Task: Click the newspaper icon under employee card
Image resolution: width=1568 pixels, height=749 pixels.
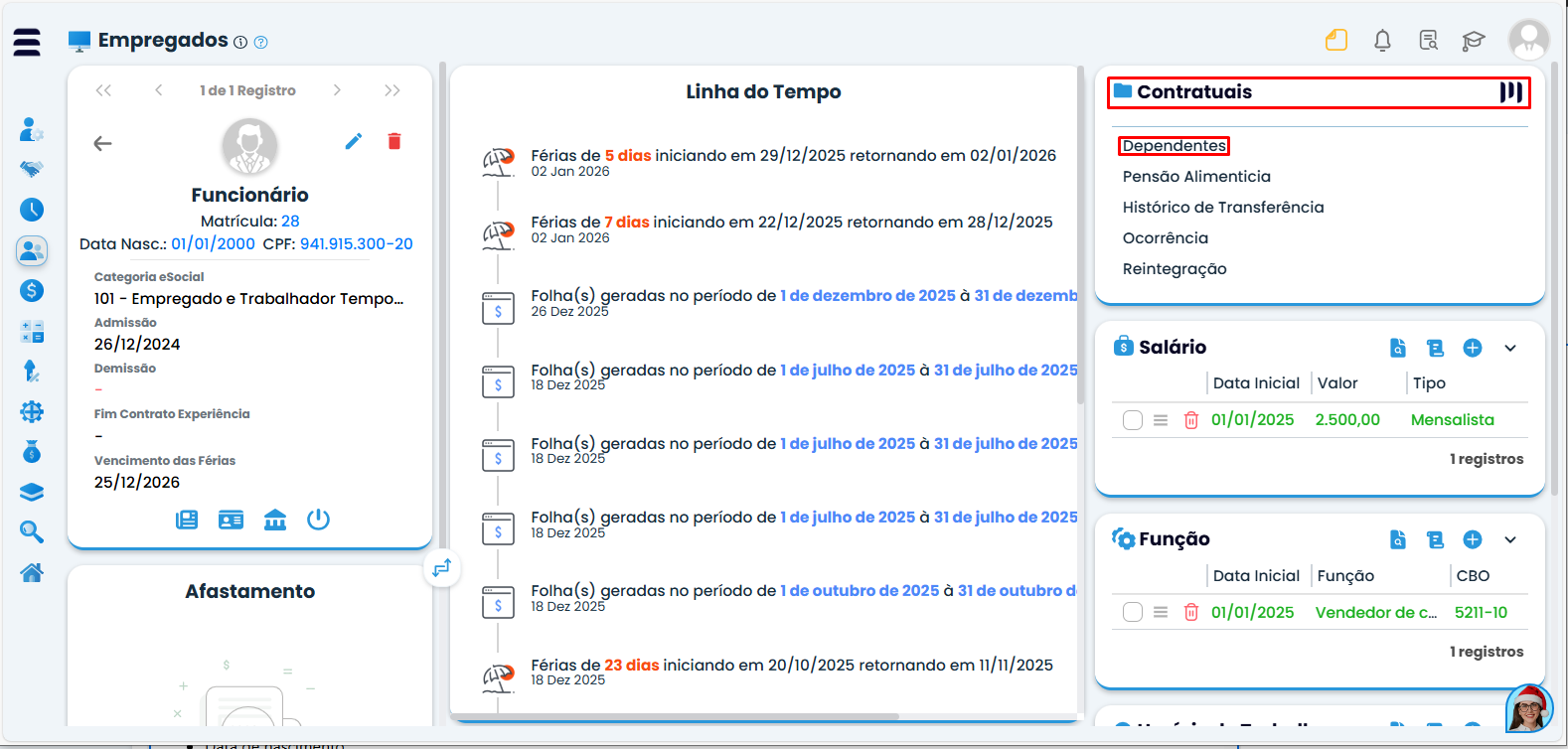Action: coord(187,520)
